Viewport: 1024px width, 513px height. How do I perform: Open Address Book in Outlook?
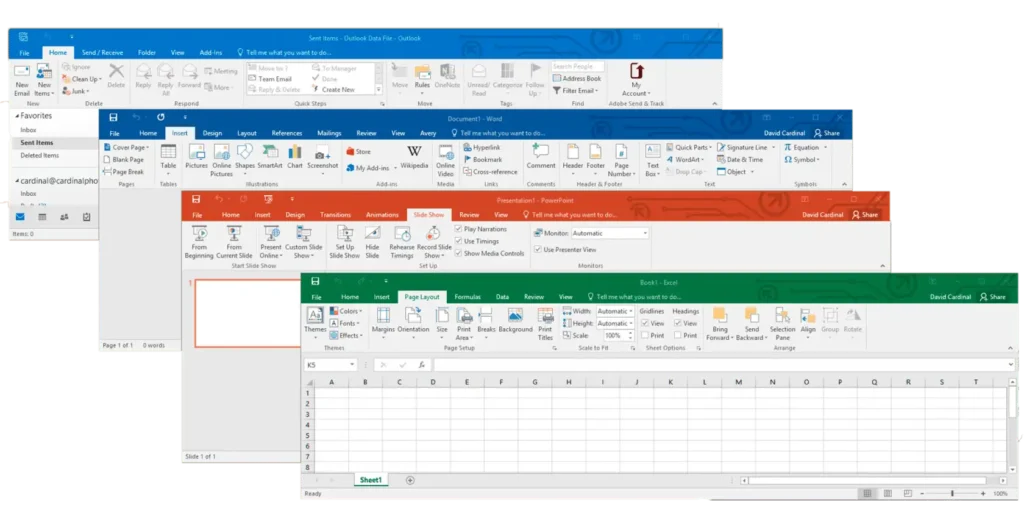tap(577, 78)
